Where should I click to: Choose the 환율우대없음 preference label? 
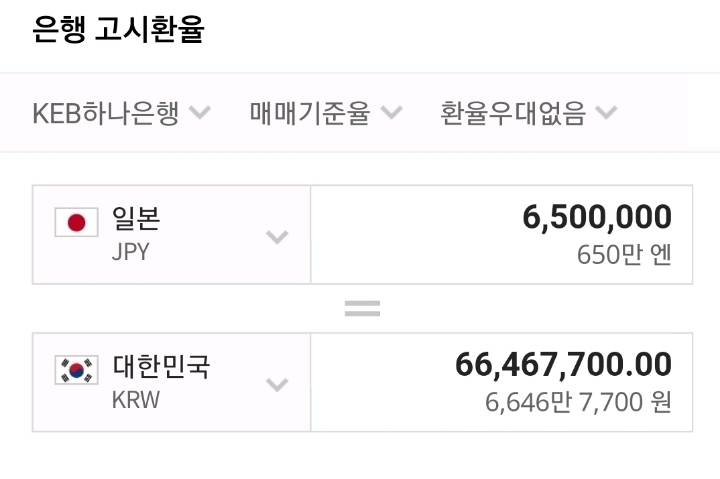tap(513, 113)
